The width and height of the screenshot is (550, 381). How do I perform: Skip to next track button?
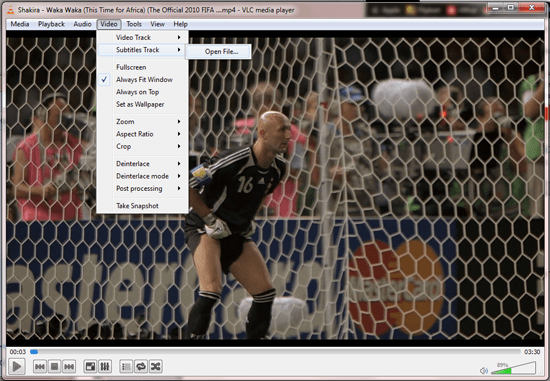(69, 367)
